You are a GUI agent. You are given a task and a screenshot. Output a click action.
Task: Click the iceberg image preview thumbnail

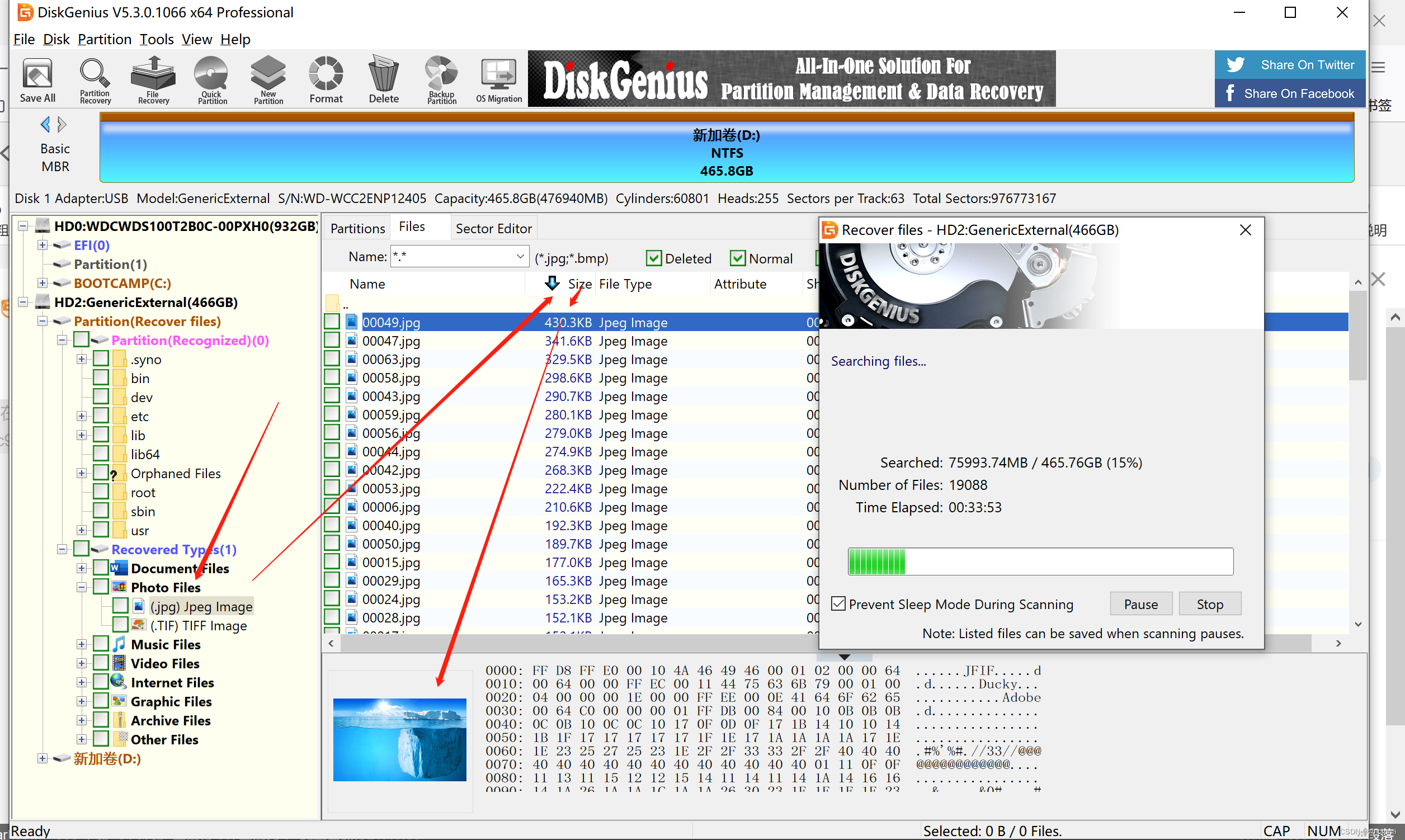point(400,739)
